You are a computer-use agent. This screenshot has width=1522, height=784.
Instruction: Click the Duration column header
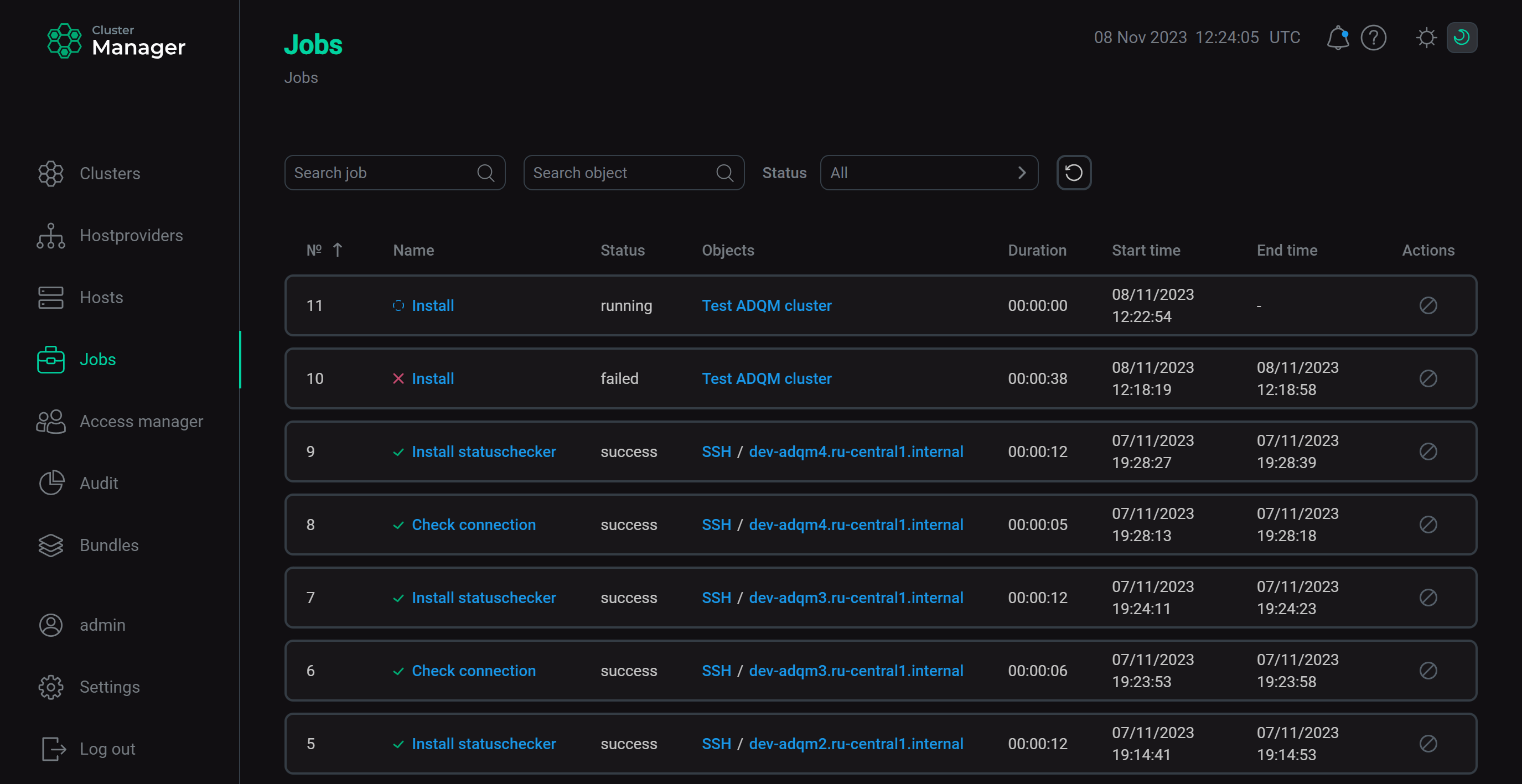(1037, 250)
